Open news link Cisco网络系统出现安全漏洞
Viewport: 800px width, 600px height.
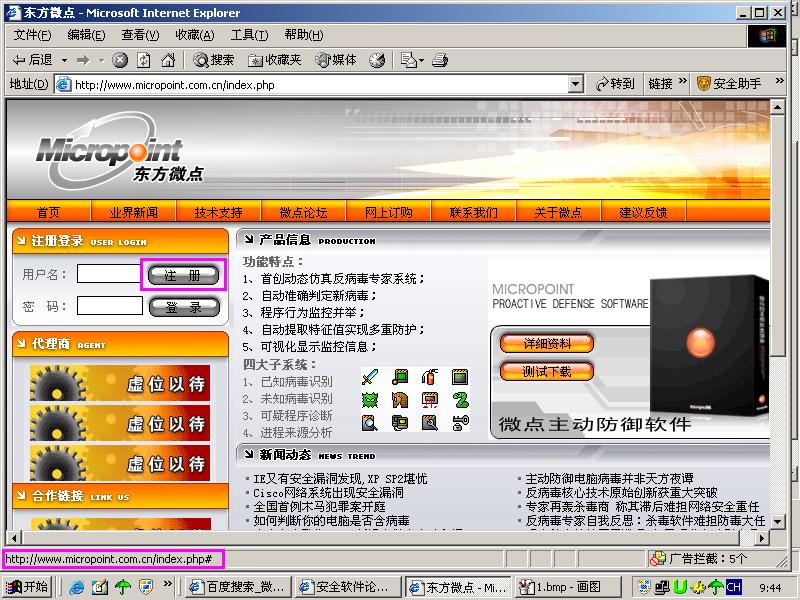pyautogui.click(x=328, y=492)
